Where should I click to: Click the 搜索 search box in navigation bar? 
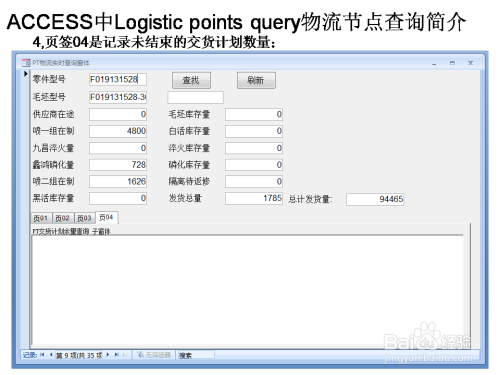tap(196, 355)
